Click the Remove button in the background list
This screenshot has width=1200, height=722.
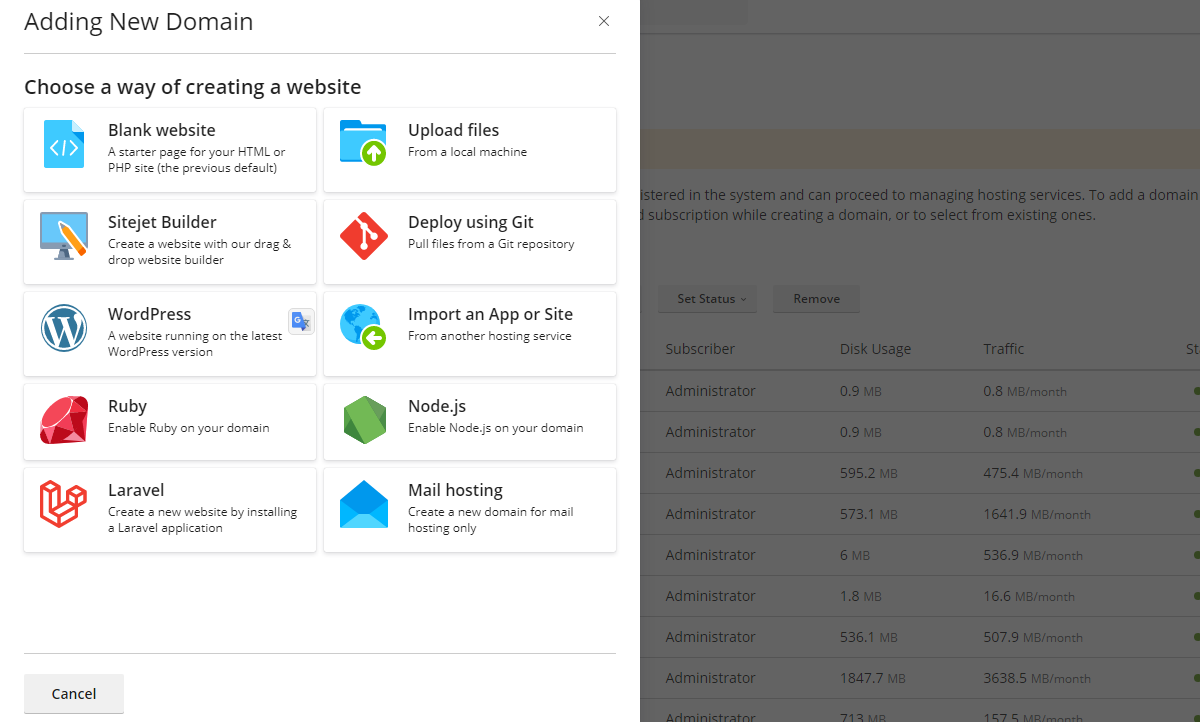(817, 299)
